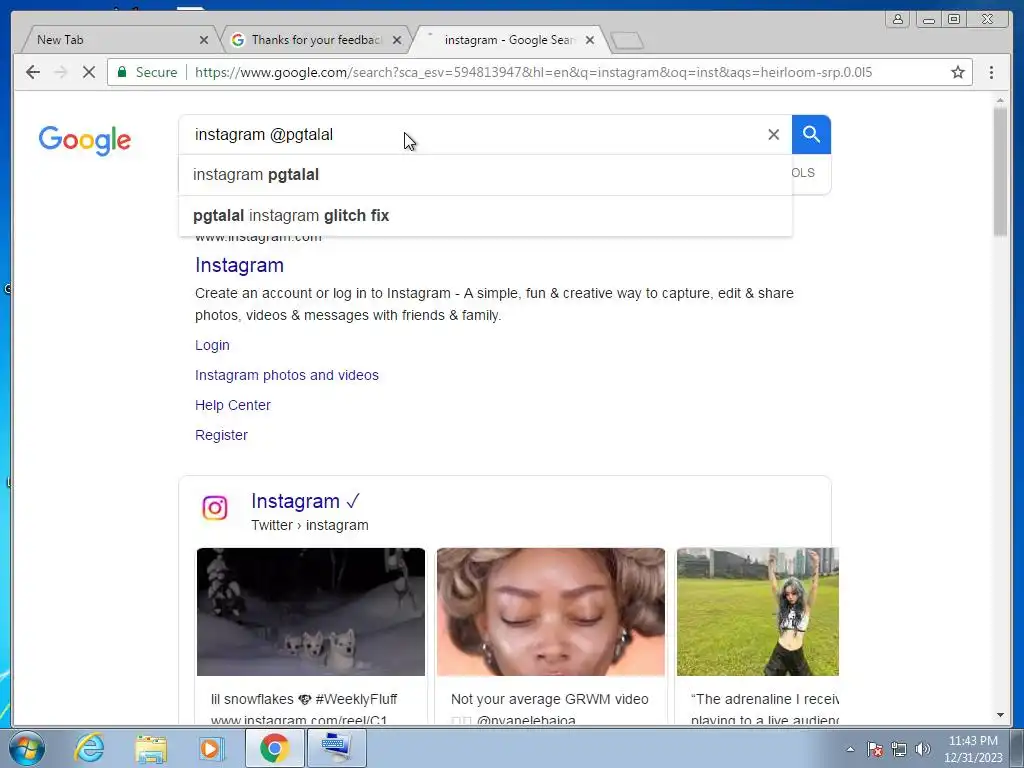This screenshot has height=768, width=1024.
Task: Open the on-screen keyboard taskbar app
Action: (x=337, y=748)
